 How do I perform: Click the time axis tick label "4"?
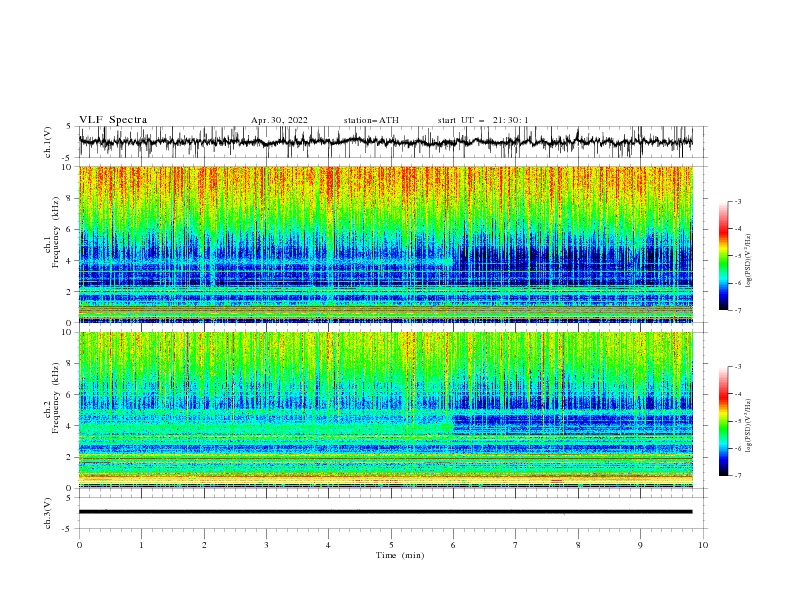pyautogui.click(x=328, y=545)
